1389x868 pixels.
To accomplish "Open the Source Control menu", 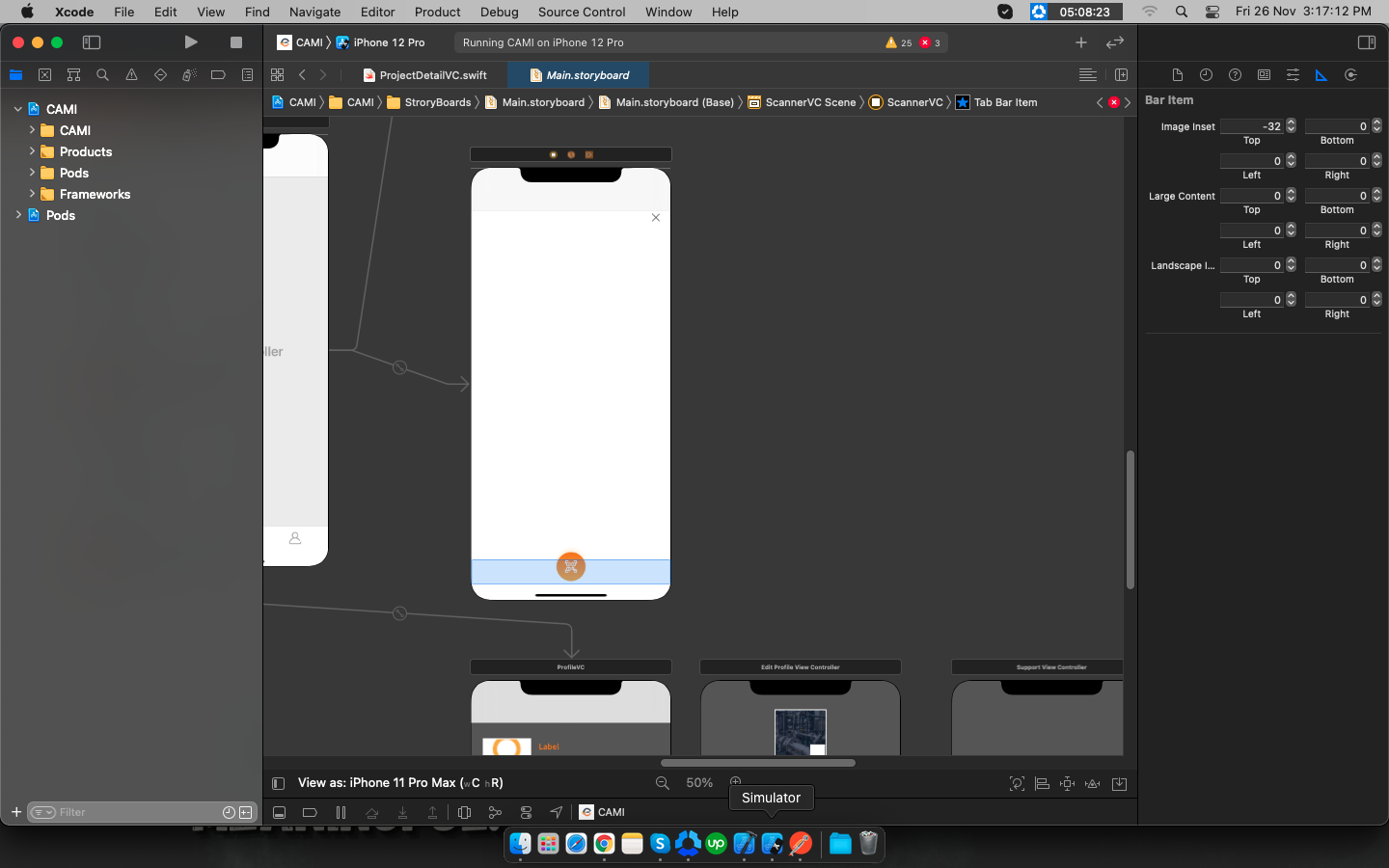I will (582, 12).
